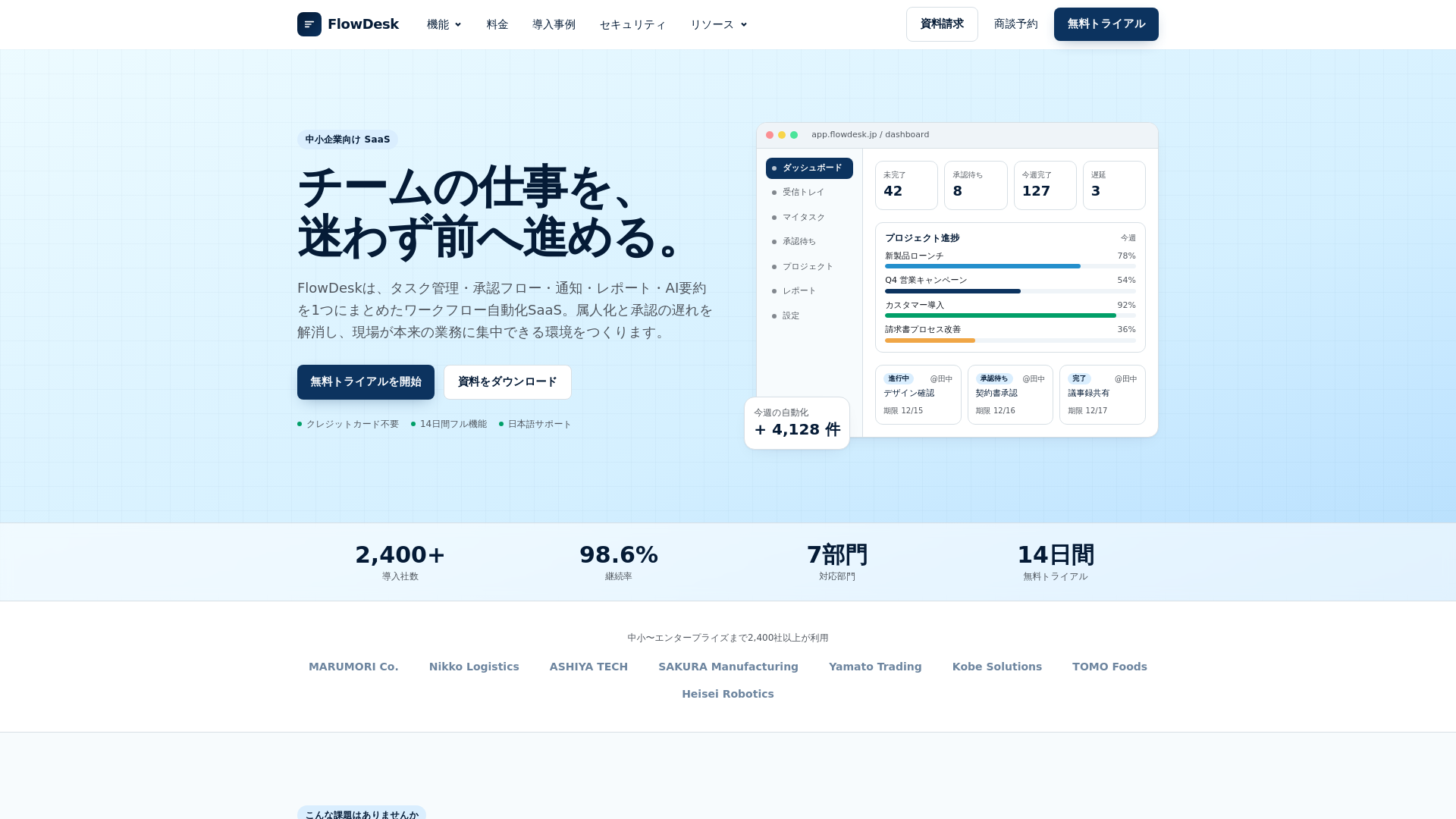The width and height of the screenshot is (1456, 819).
Task: Open the 契約書承認 task card
Action: pyautogui.click(x=1010, y=394)
